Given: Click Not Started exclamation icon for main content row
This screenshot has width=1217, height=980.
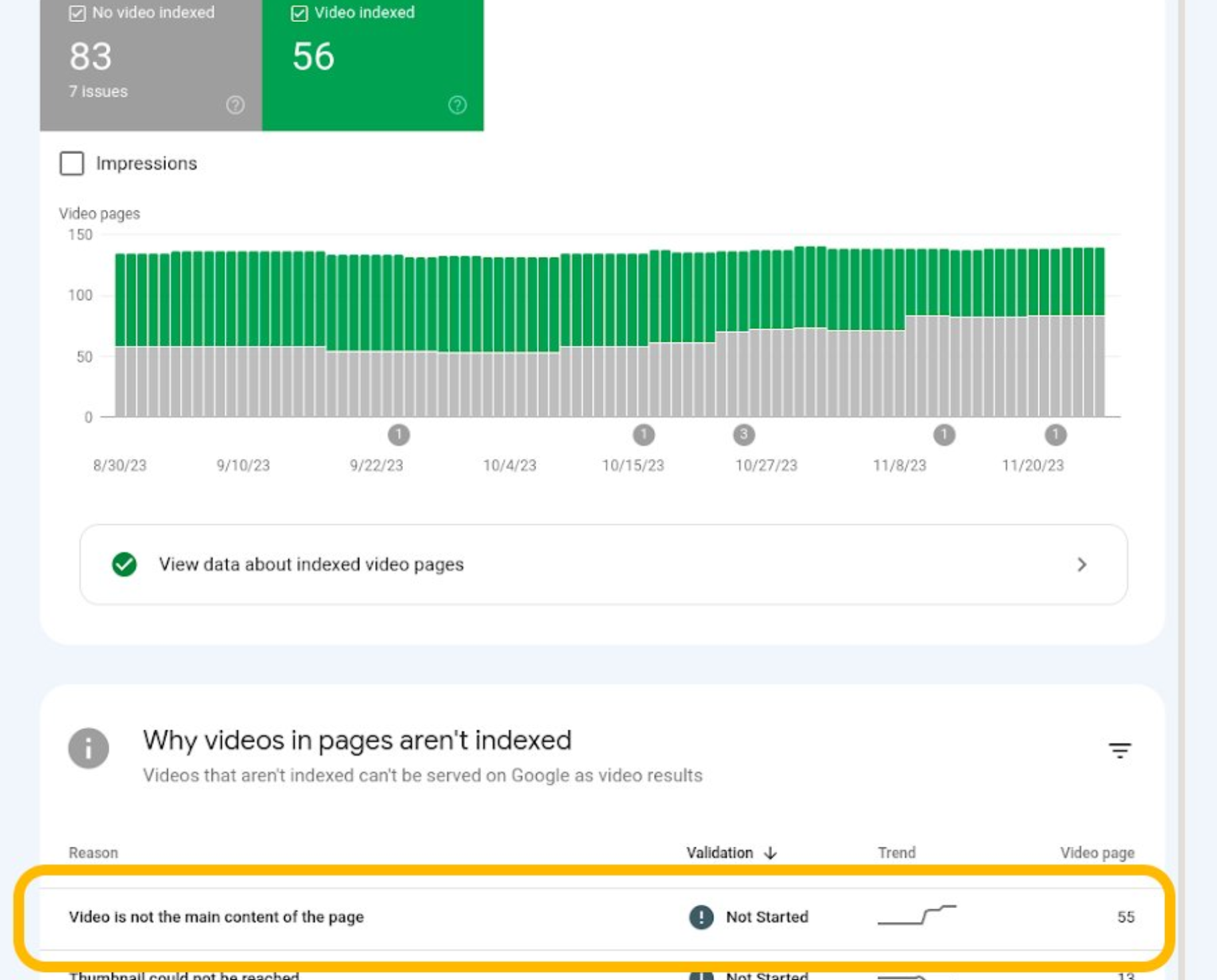Looking at the screenshot, I should pyautogui.click(x=701, y=917).
